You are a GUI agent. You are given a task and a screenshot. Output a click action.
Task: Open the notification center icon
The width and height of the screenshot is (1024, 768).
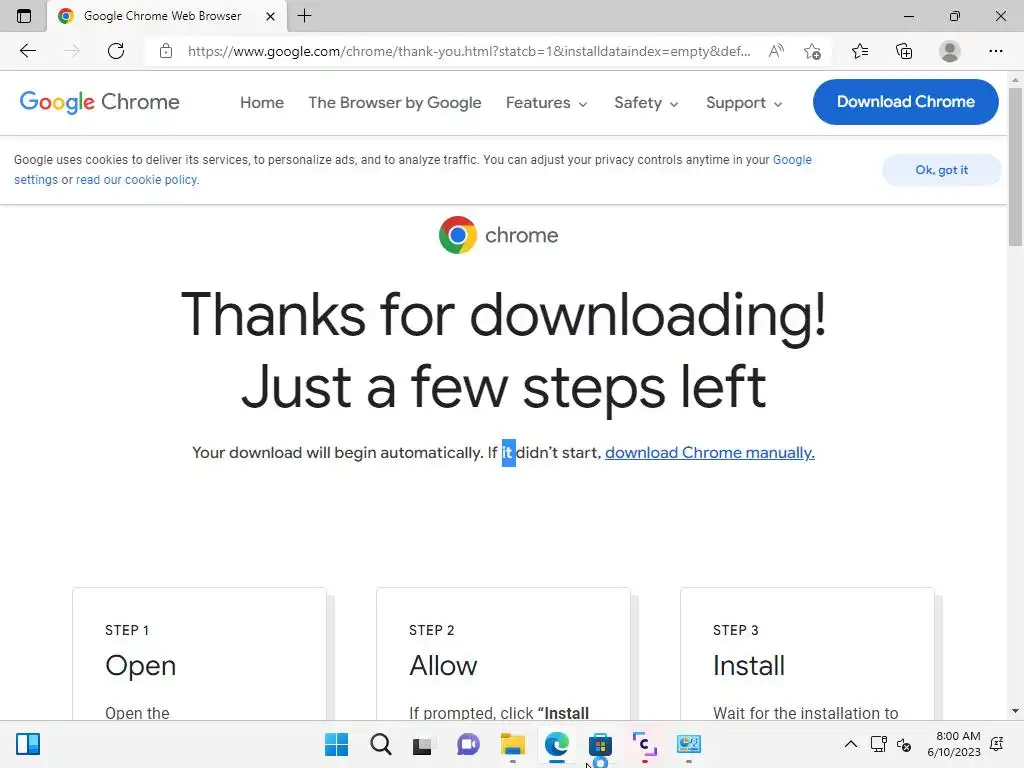pos(997,744)
